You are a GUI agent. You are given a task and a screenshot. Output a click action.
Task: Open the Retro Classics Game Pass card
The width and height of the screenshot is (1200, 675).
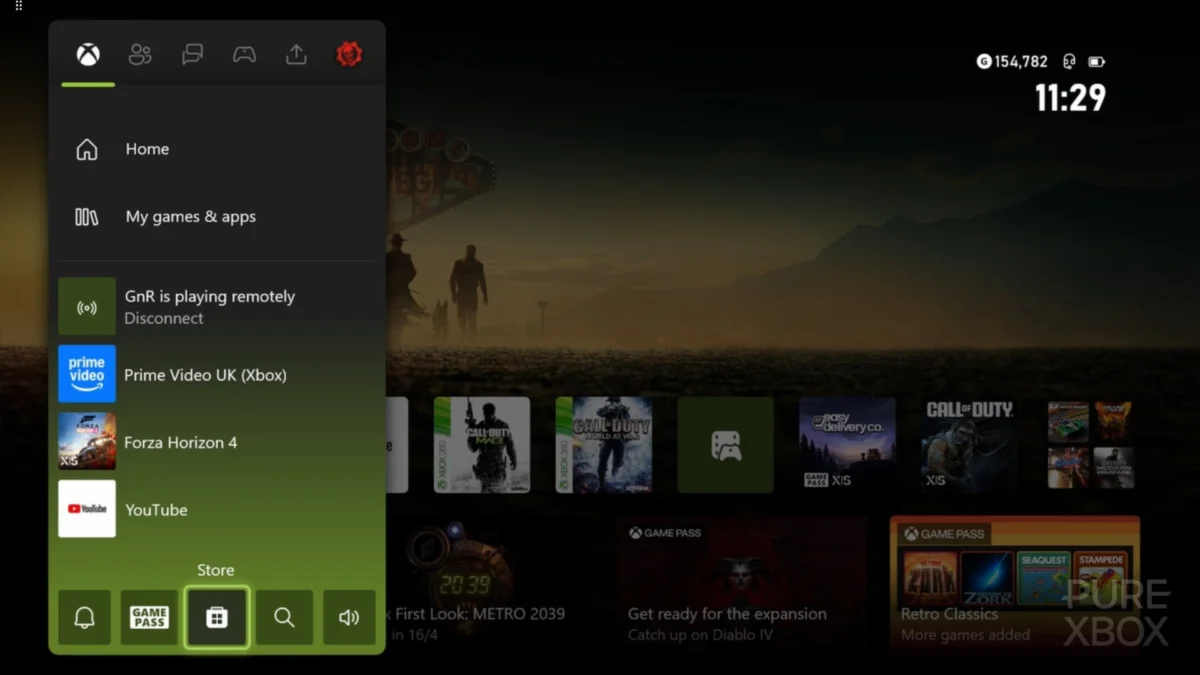(1013, 585)
